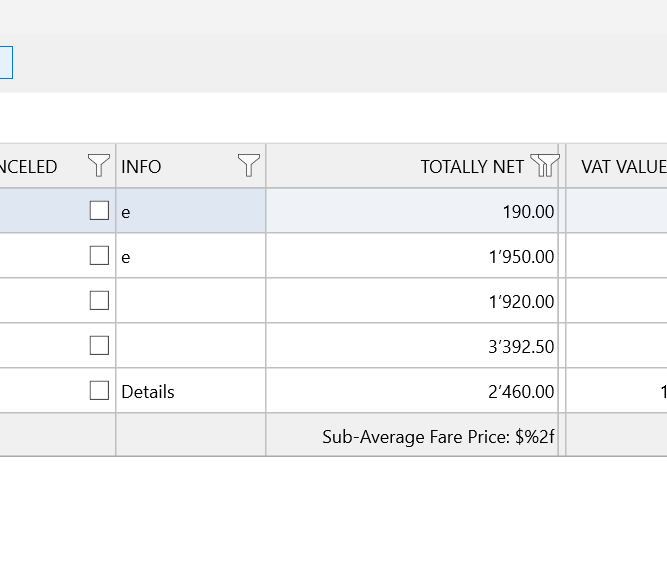Click the 2'460.00 Totally Net cell
Screen dimensions: 667x568
click(520, 392)
